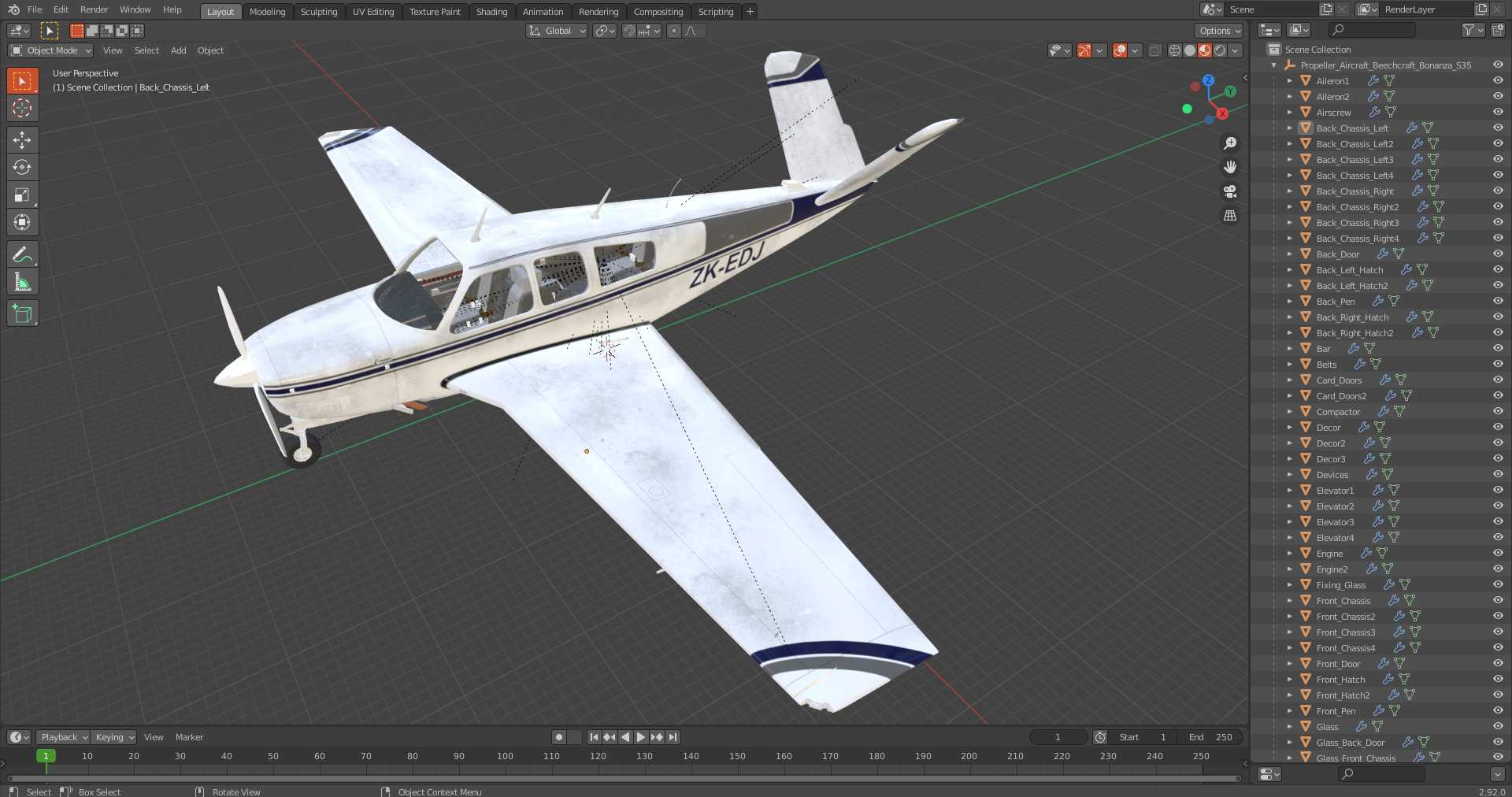The width and height of the screenshot is (1512, 797).
Task: Click the outliner filter funnel icon
Action: click(1468, 30)
